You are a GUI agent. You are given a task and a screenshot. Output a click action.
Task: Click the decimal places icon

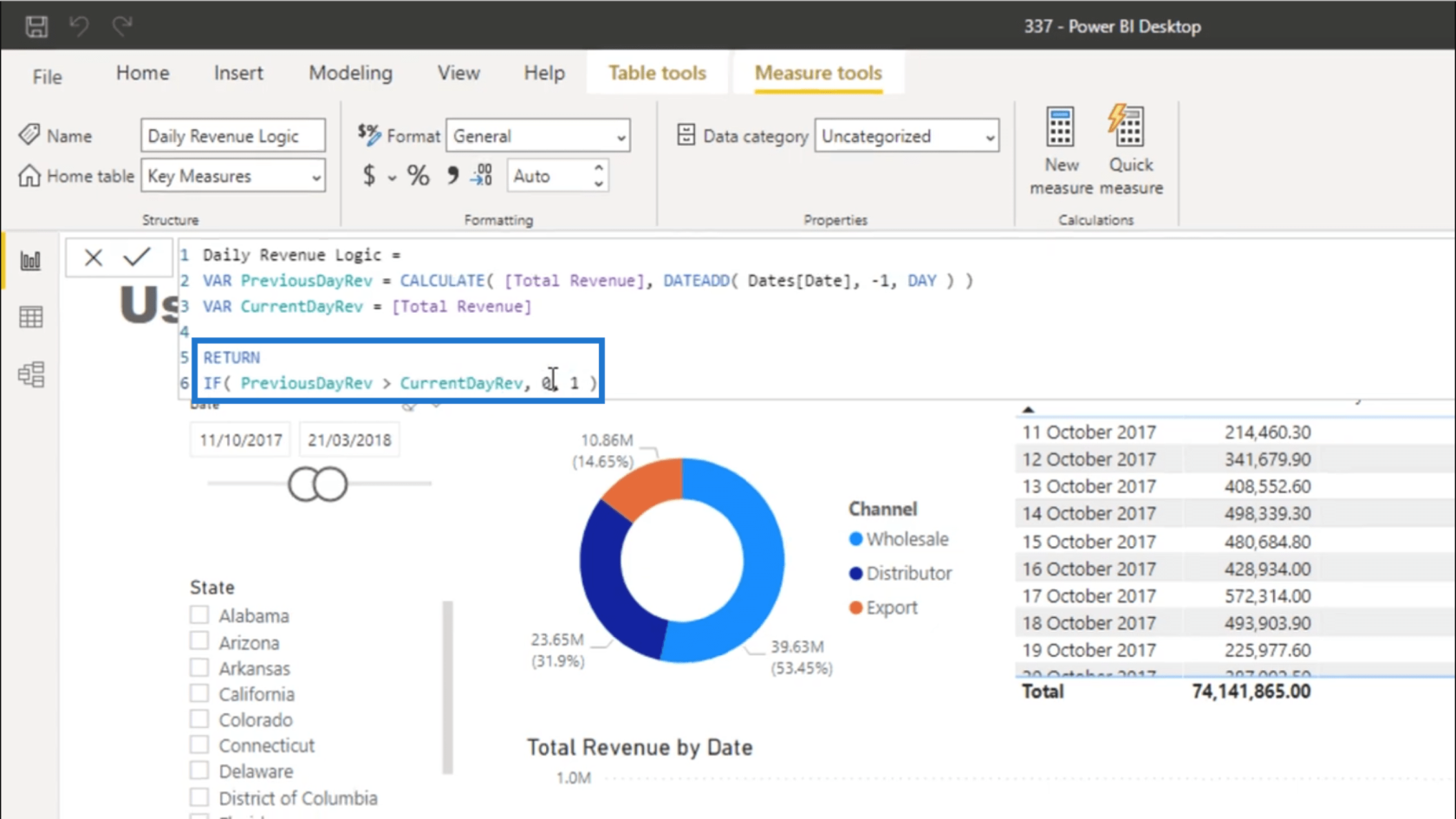coord(482,176)
